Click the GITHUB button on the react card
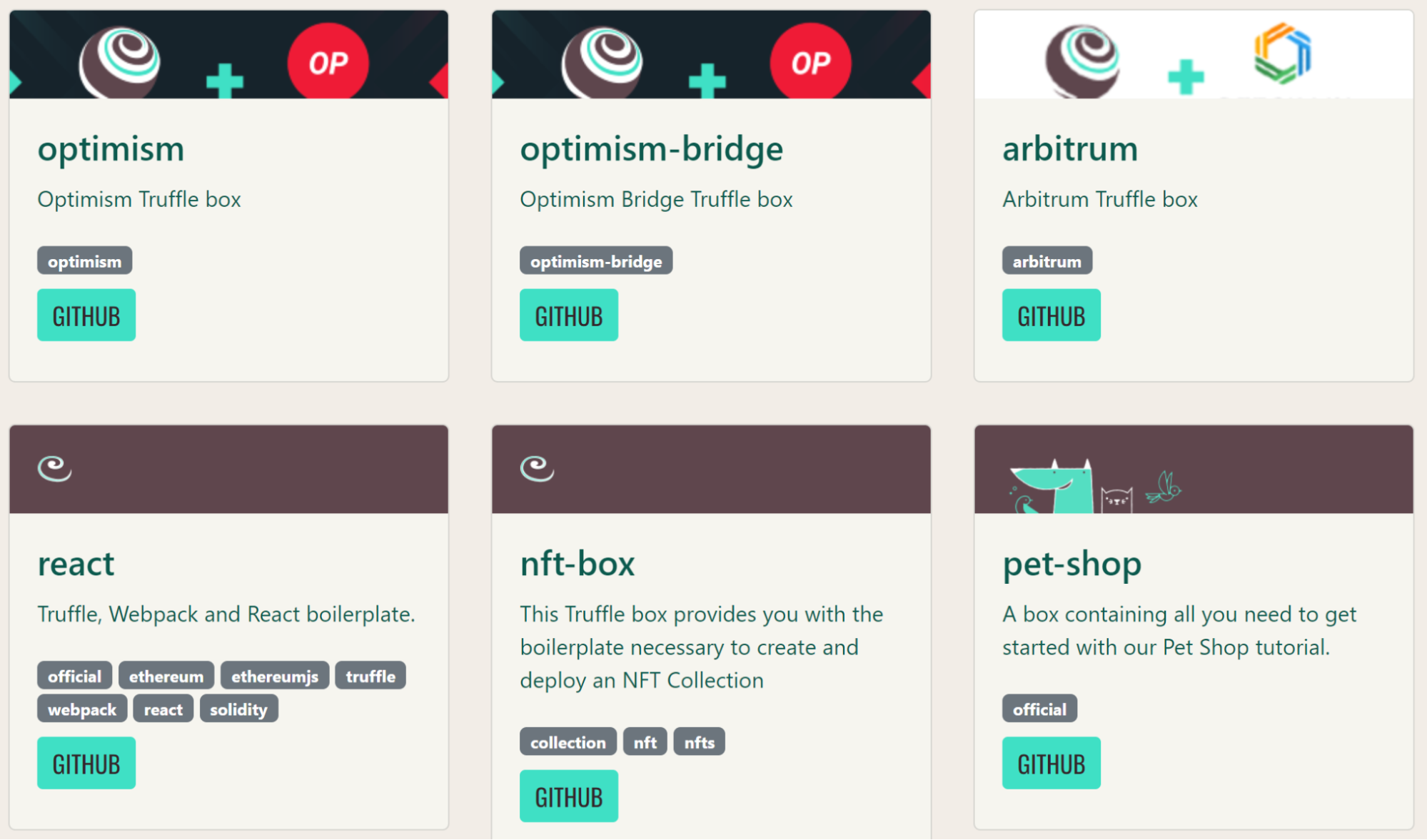This screenshot has width=1427, height=840. (x=86, y=762)
